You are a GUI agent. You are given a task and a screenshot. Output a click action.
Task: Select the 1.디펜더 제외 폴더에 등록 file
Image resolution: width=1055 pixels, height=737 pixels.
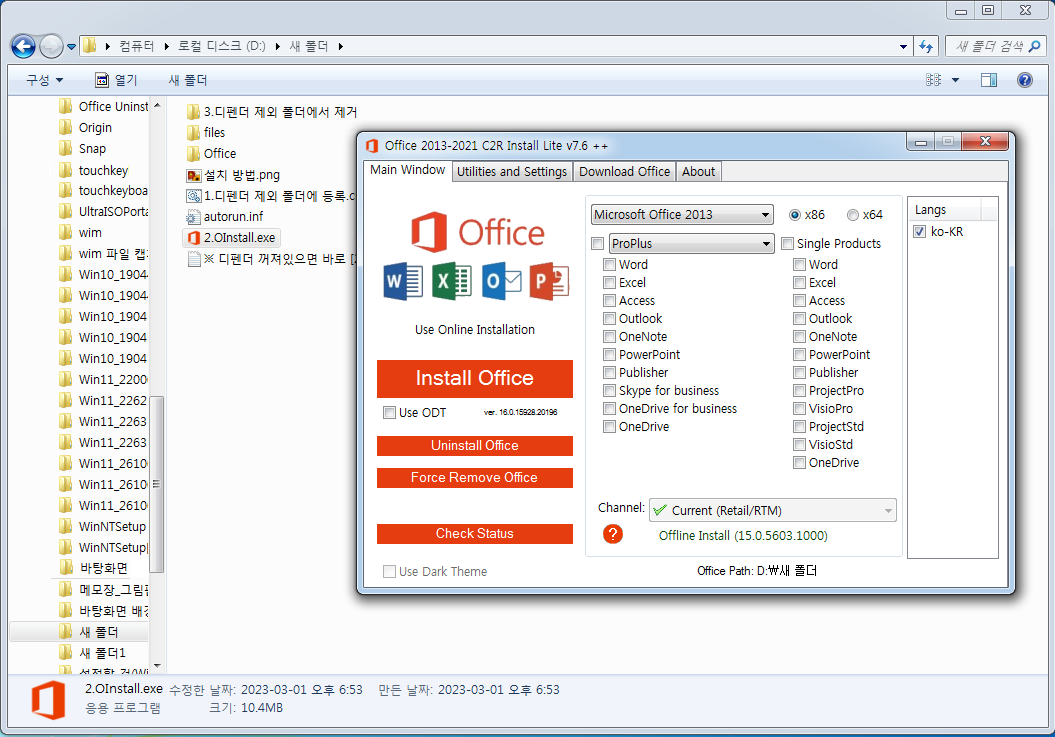click(270, 196)
